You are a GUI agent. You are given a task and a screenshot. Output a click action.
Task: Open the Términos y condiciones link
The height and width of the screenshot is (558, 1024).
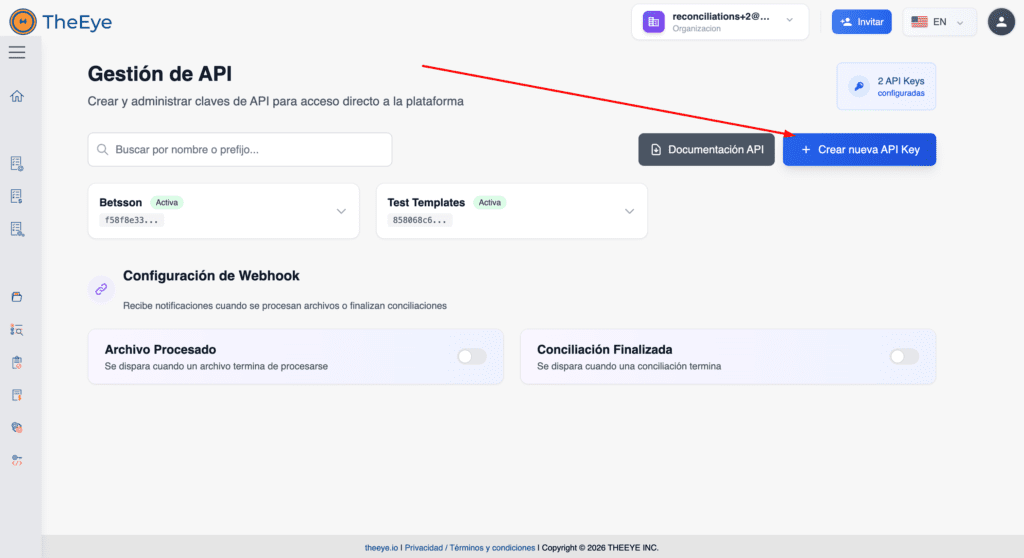[492, 547]
